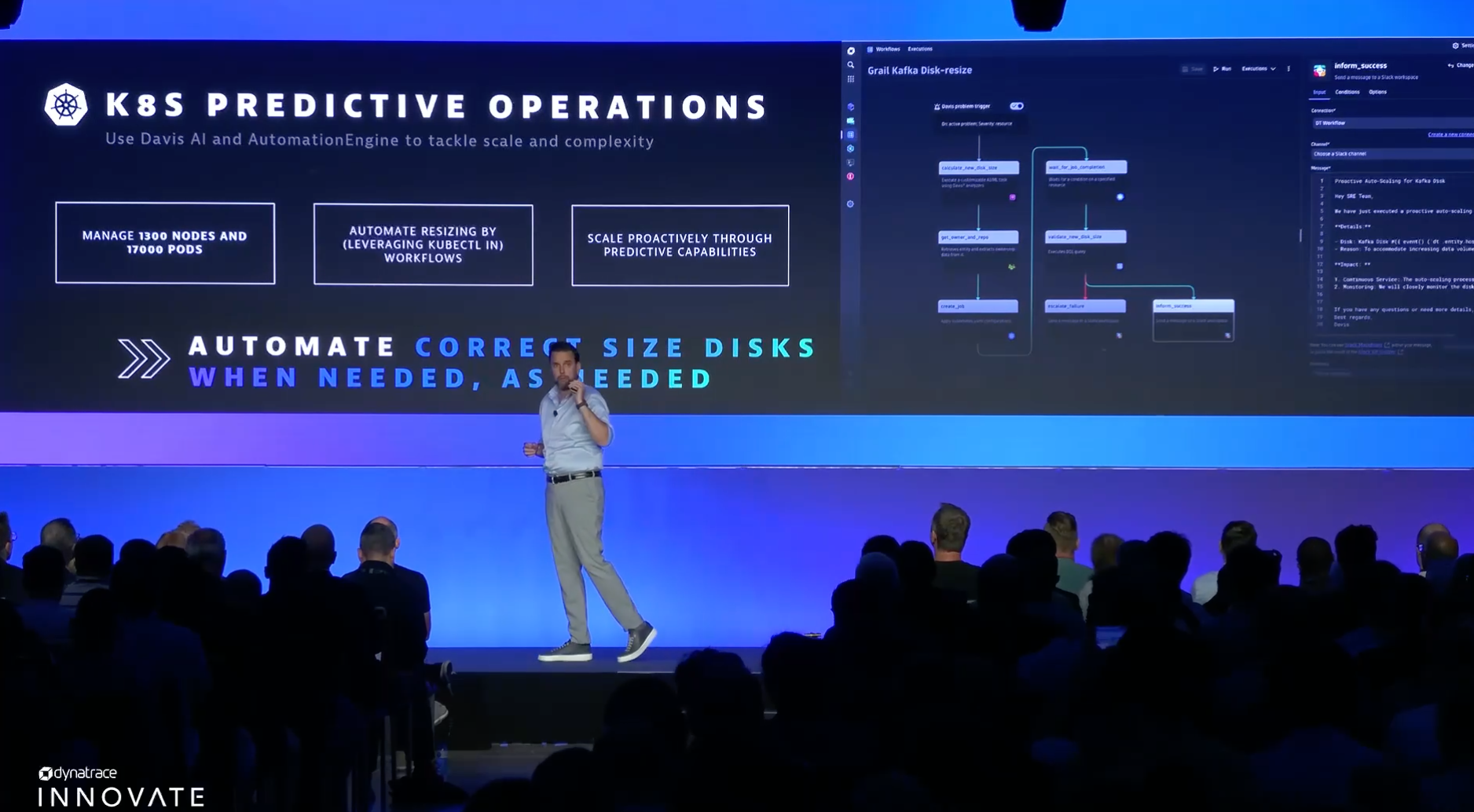This screenshot has width=1474, height=812.
Task: Switch to the Conditions tab
Action: [1347, 92]
